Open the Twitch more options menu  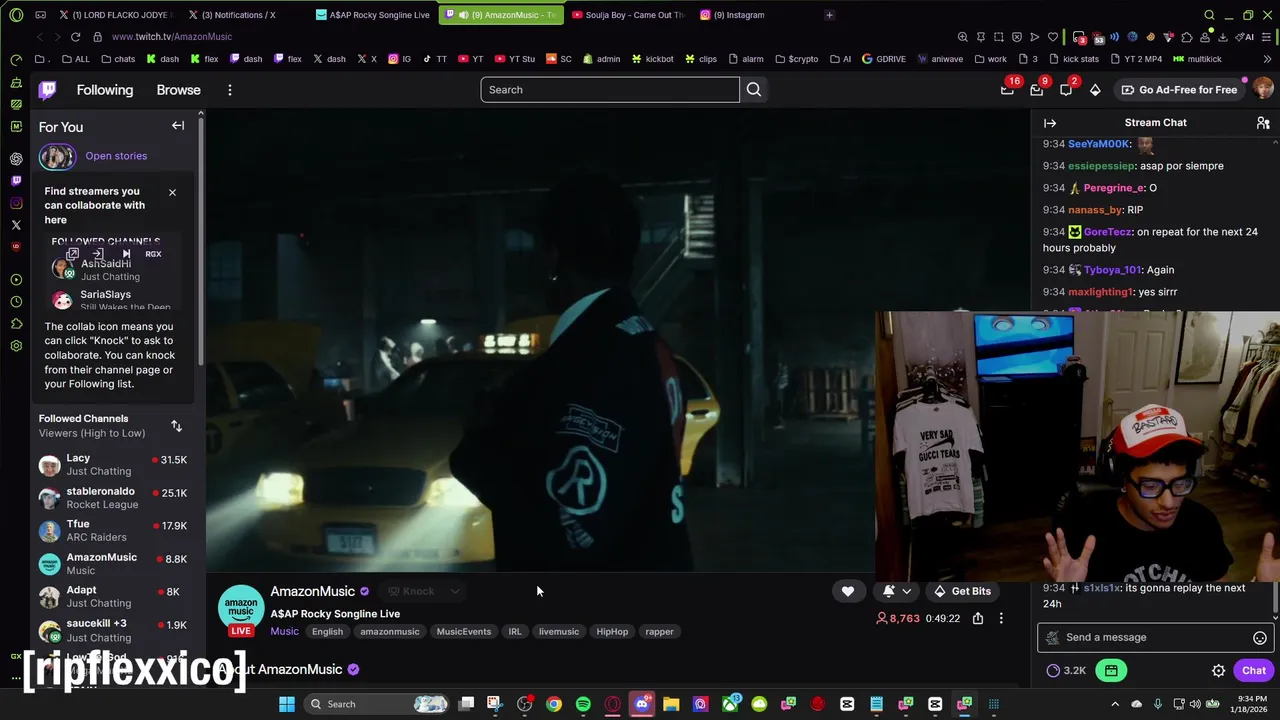229,90
